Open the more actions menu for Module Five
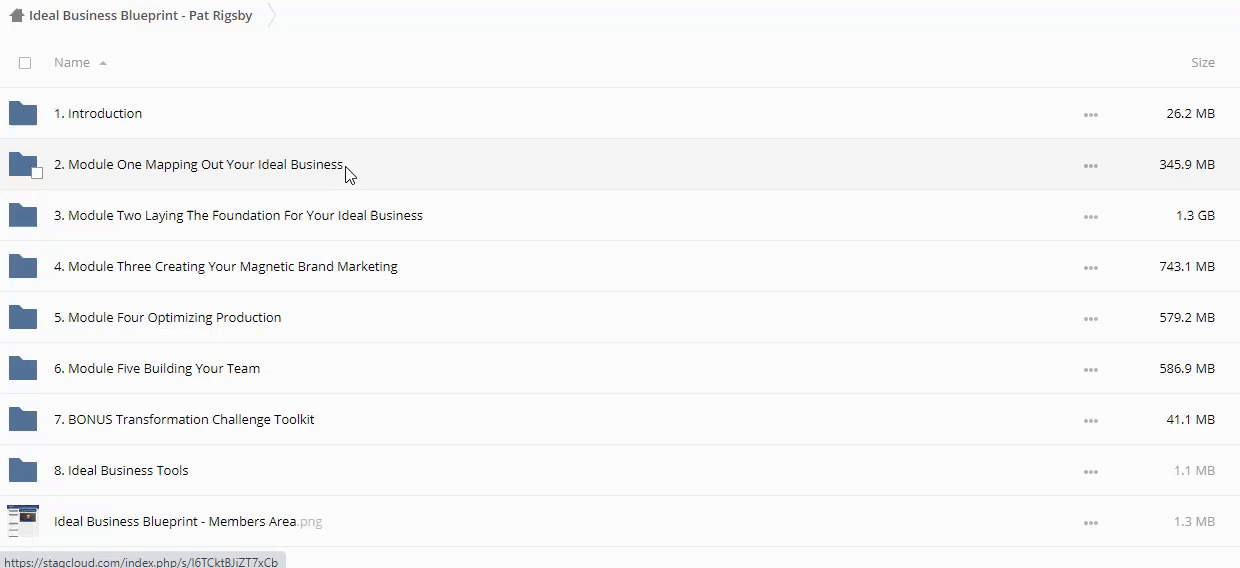This screenshot has height=568, width=1240. (1090, 370)
